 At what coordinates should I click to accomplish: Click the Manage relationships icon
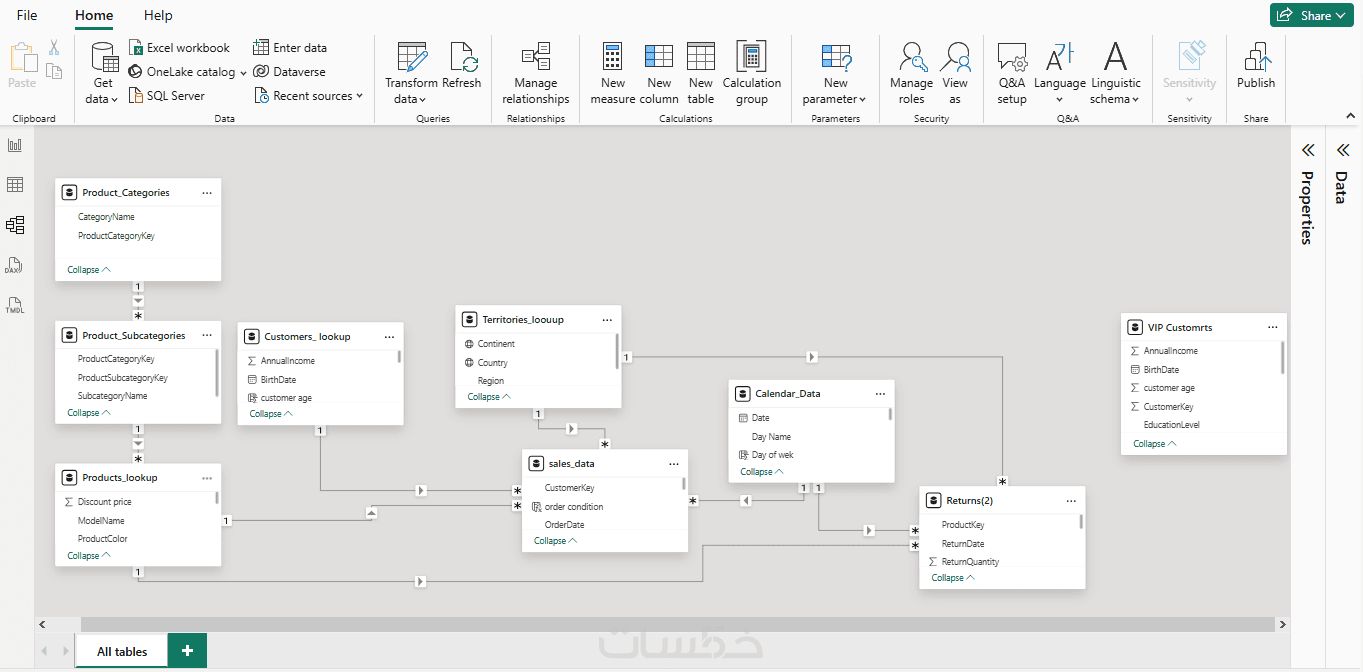(536, 56)
